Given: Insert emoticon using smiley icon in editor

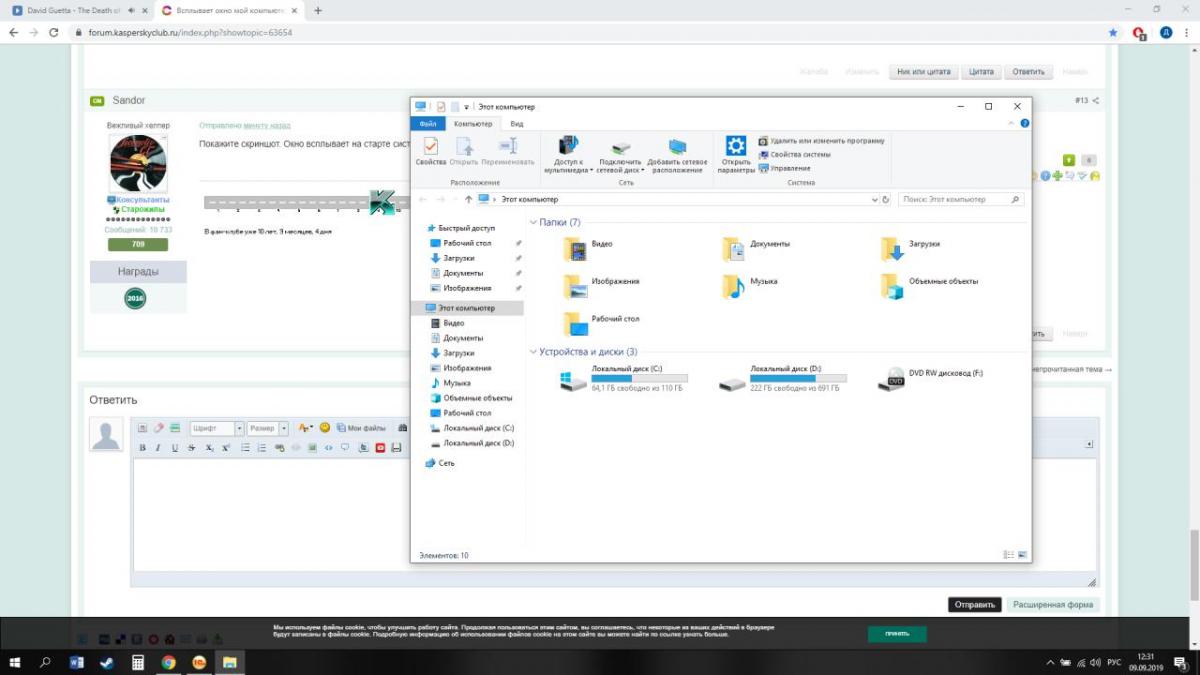Looking at the screenshot, I should click(x=325, y=428).
